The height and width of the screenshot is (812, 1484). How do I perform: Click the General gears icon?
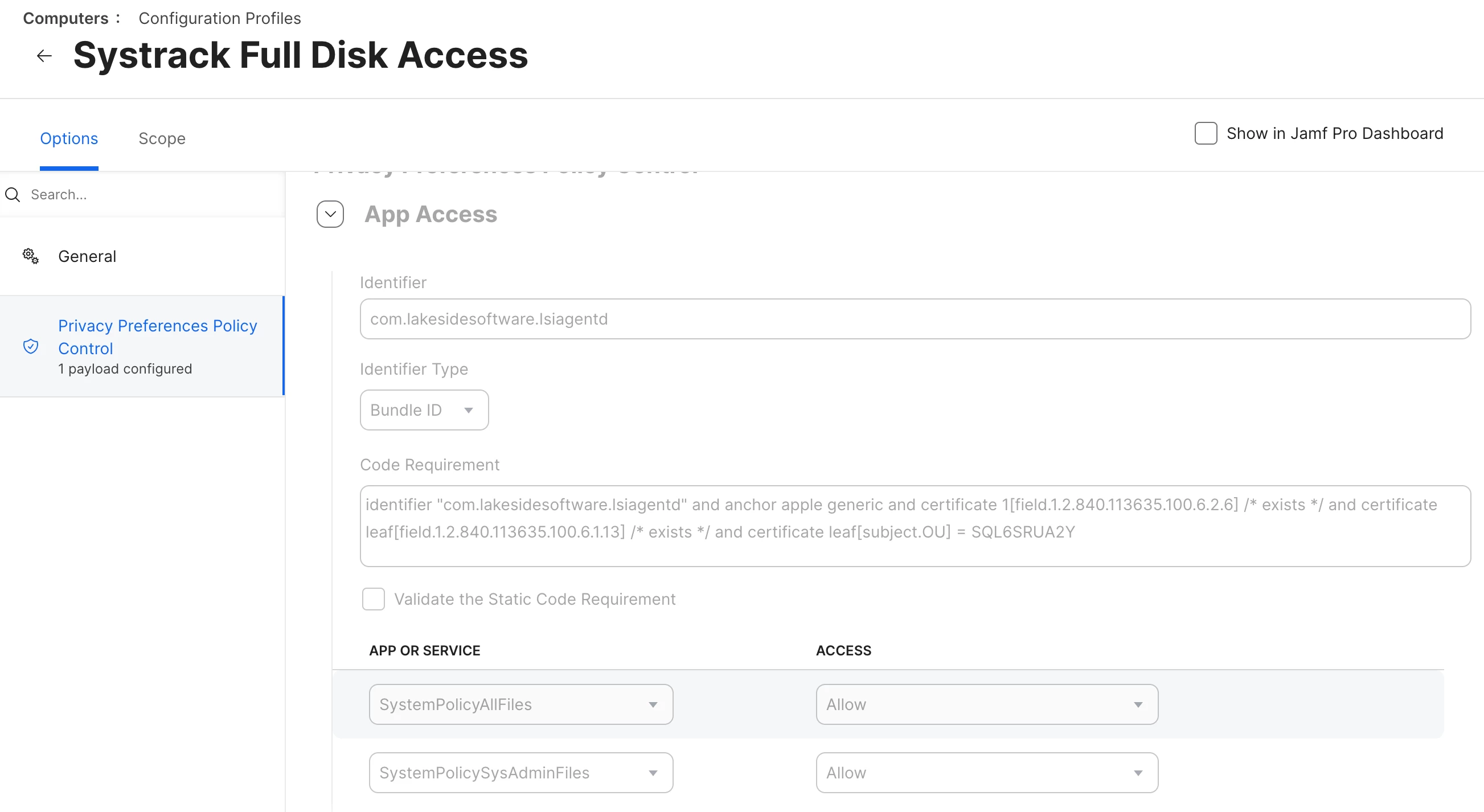click(x=31, y=256)
